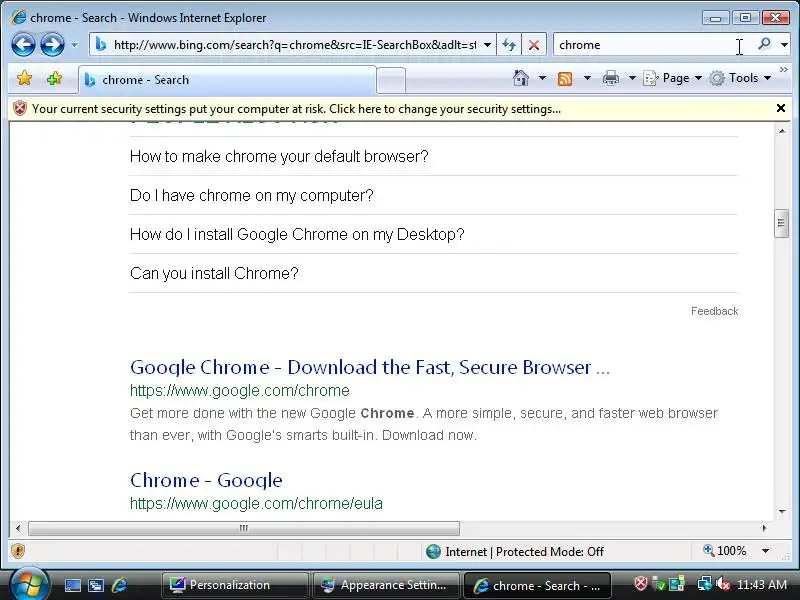Image resolution: width=800 pixels, height=600 pixels.
Task: Click the search magnifier icon
Action: pos(764,44)
